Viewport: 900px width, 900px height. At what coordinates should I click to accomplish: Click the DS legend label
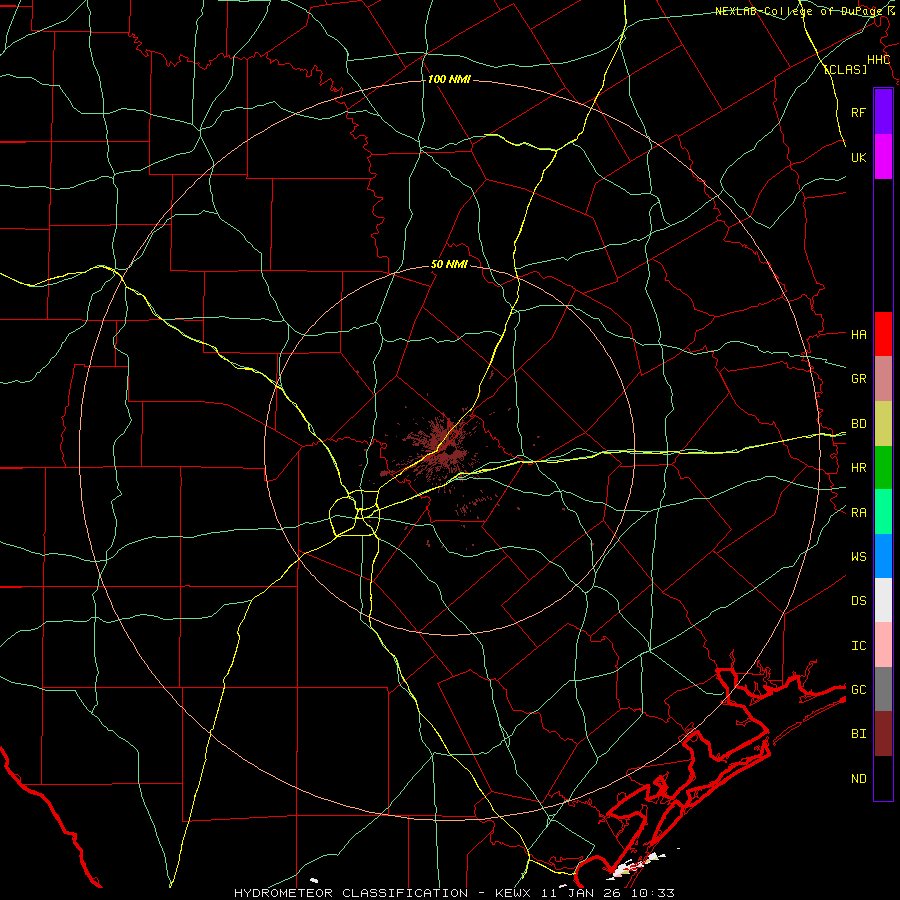pos(858,601)
